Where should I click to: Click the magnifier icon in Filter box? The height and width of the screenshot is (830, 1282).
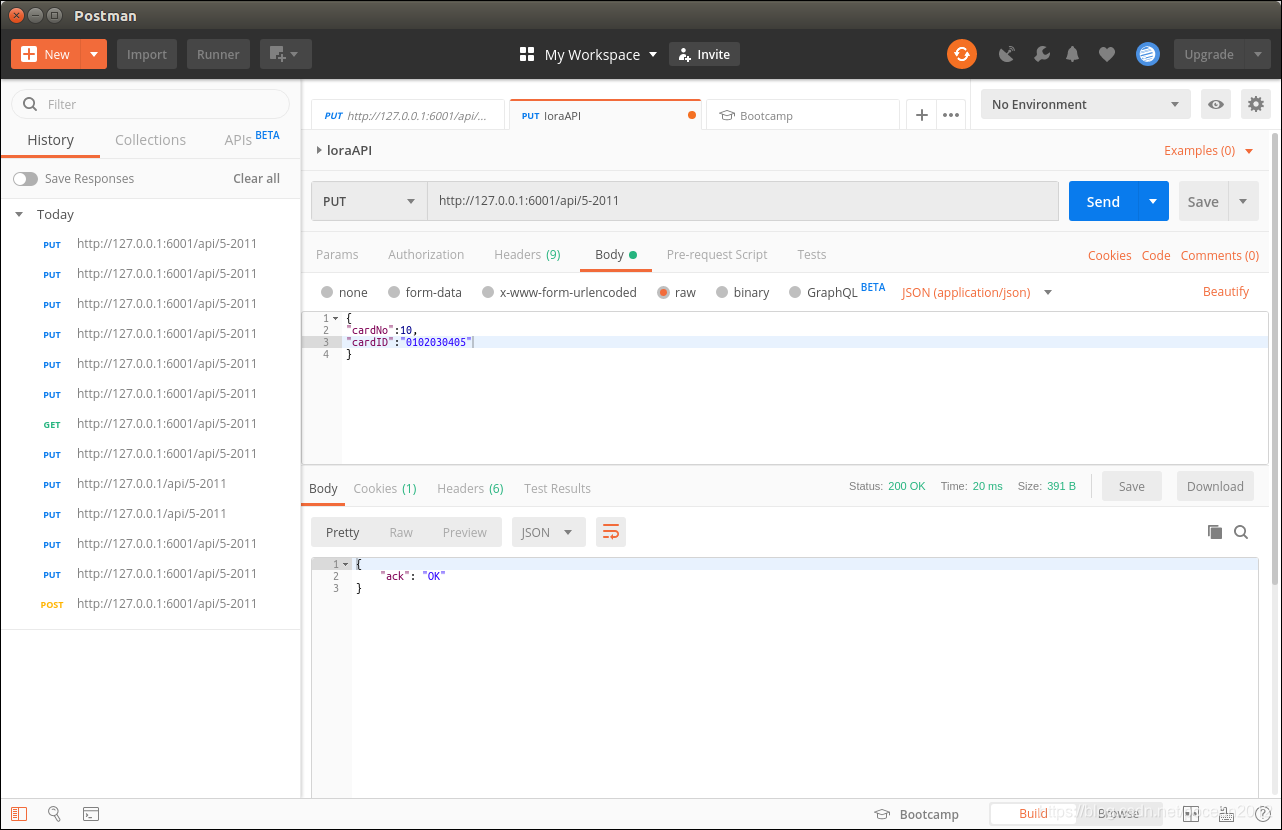(29, 104)
